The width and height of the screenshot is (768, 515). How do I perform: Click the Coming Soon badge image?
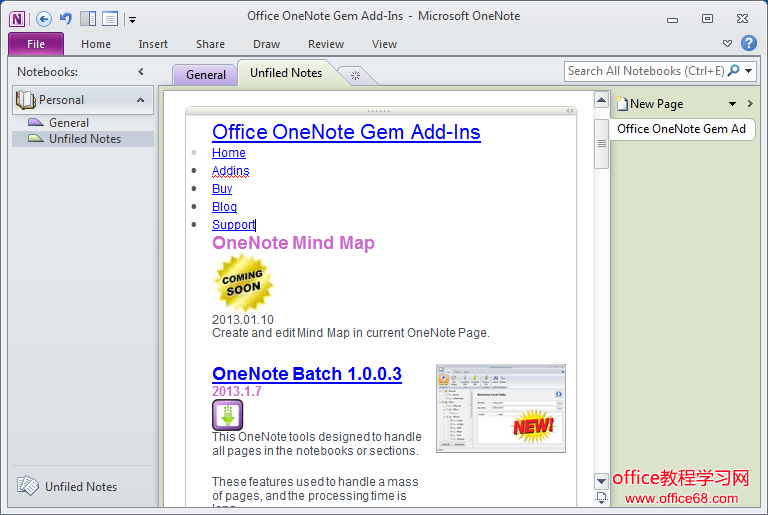[x=243, y=283]
